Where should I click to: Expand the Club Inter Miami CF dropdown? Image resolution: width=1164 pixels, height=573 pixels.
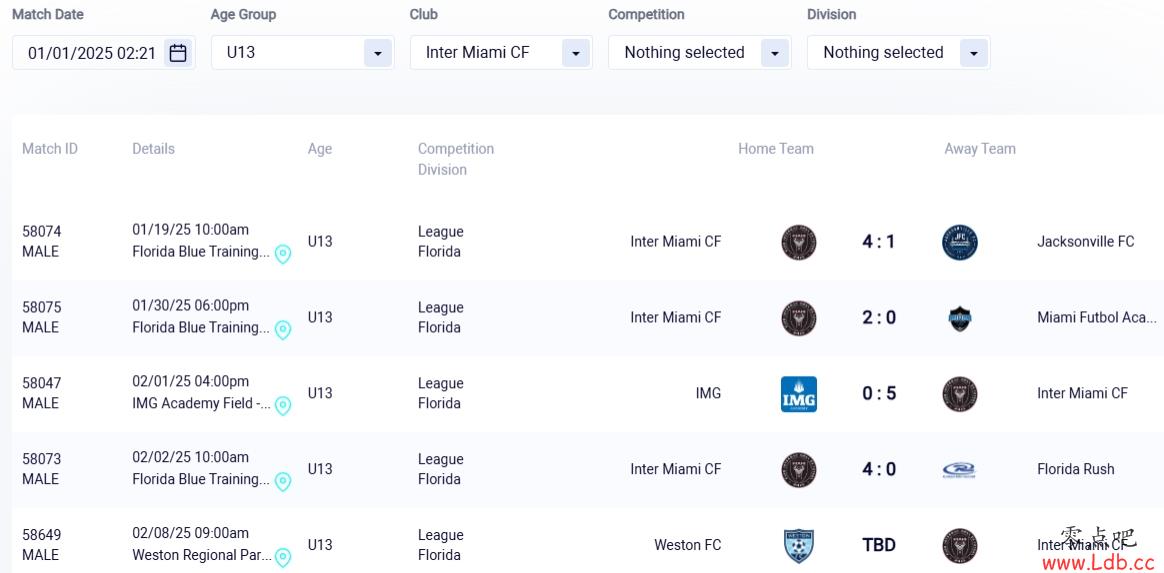(501, 53)
